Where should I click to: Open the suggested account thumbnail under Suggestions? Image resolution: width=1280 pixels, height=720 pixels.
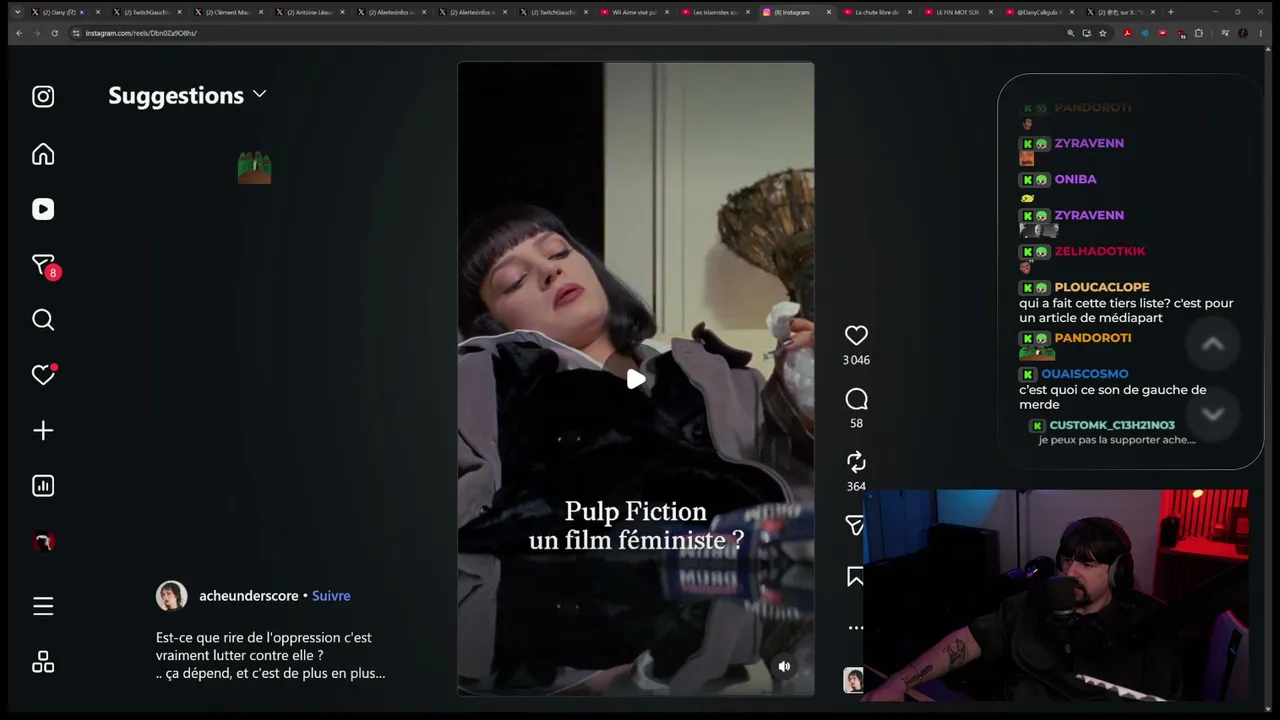254,168
